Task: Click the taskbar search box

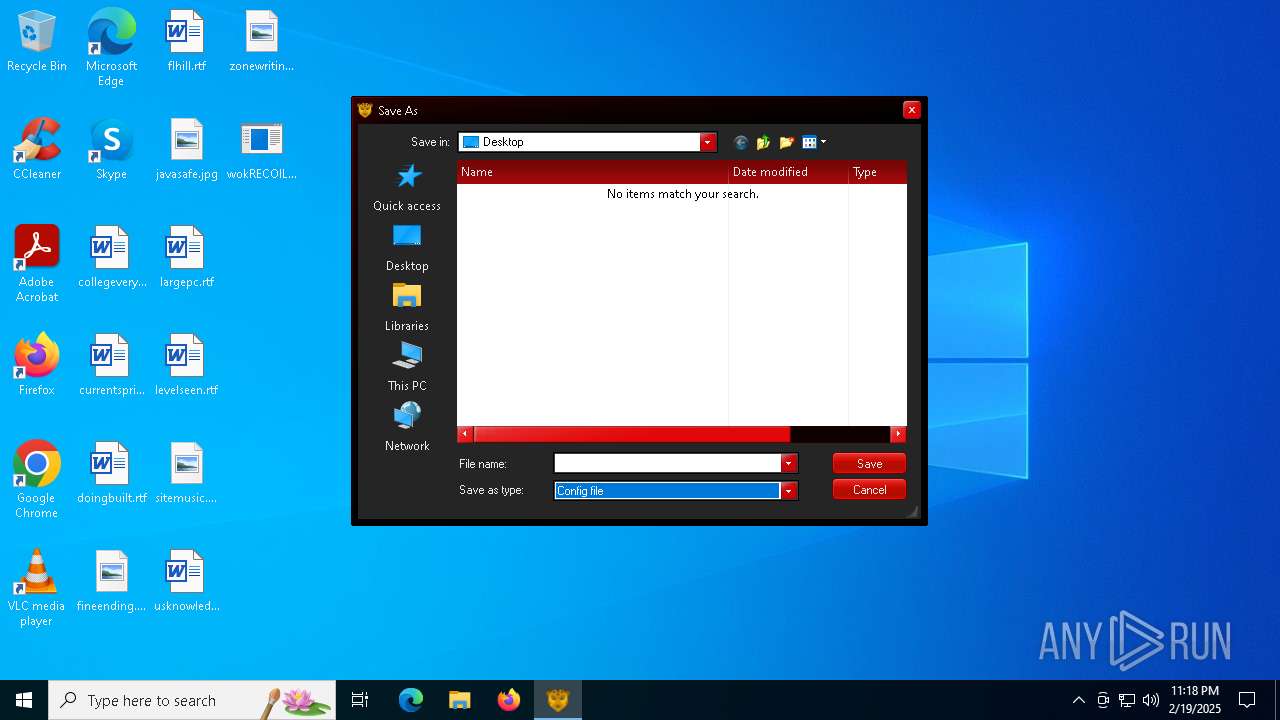Action: [x=192, y=700]
